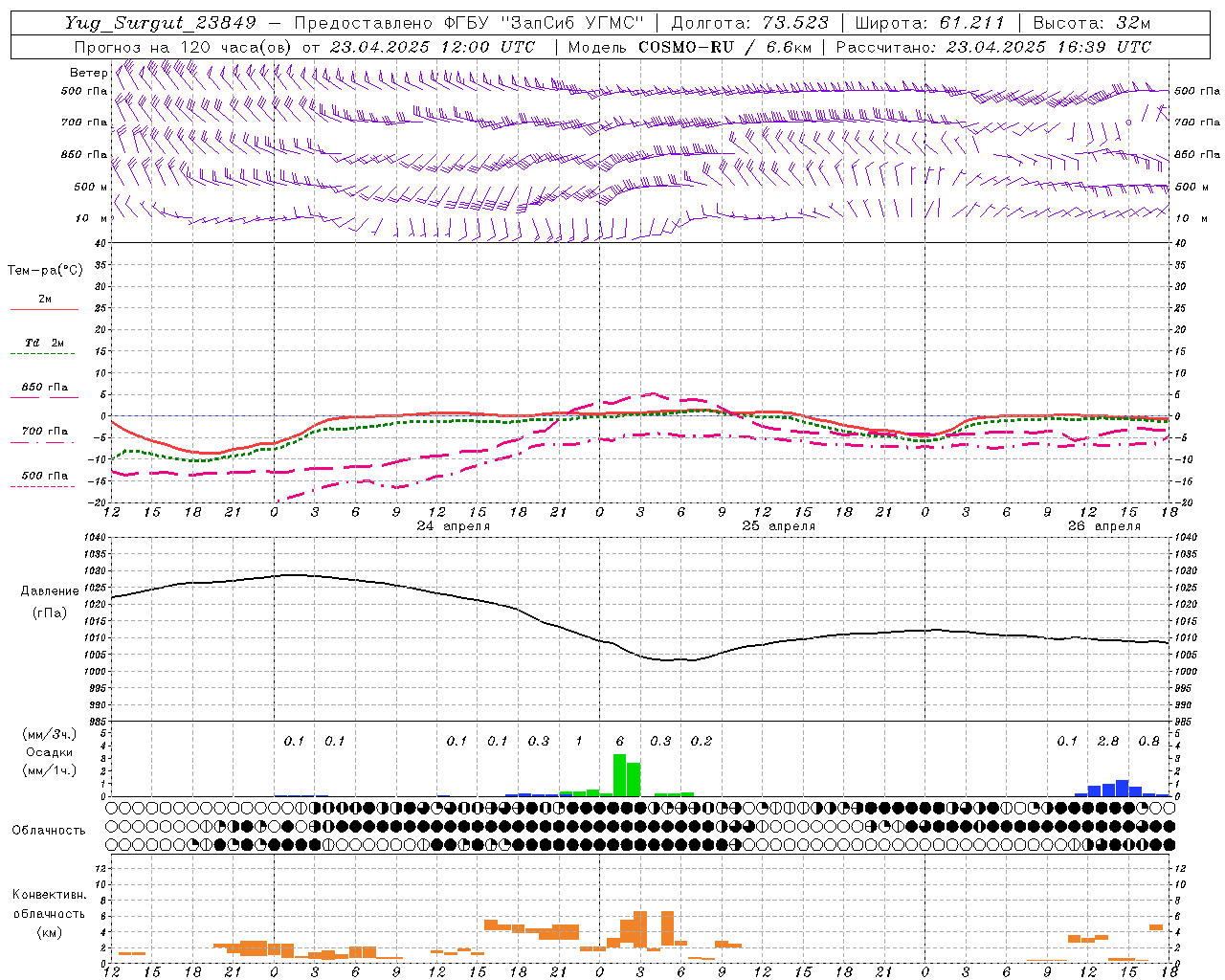
Task: Click the Ветер wind panel label
Action: coord(89,73)
